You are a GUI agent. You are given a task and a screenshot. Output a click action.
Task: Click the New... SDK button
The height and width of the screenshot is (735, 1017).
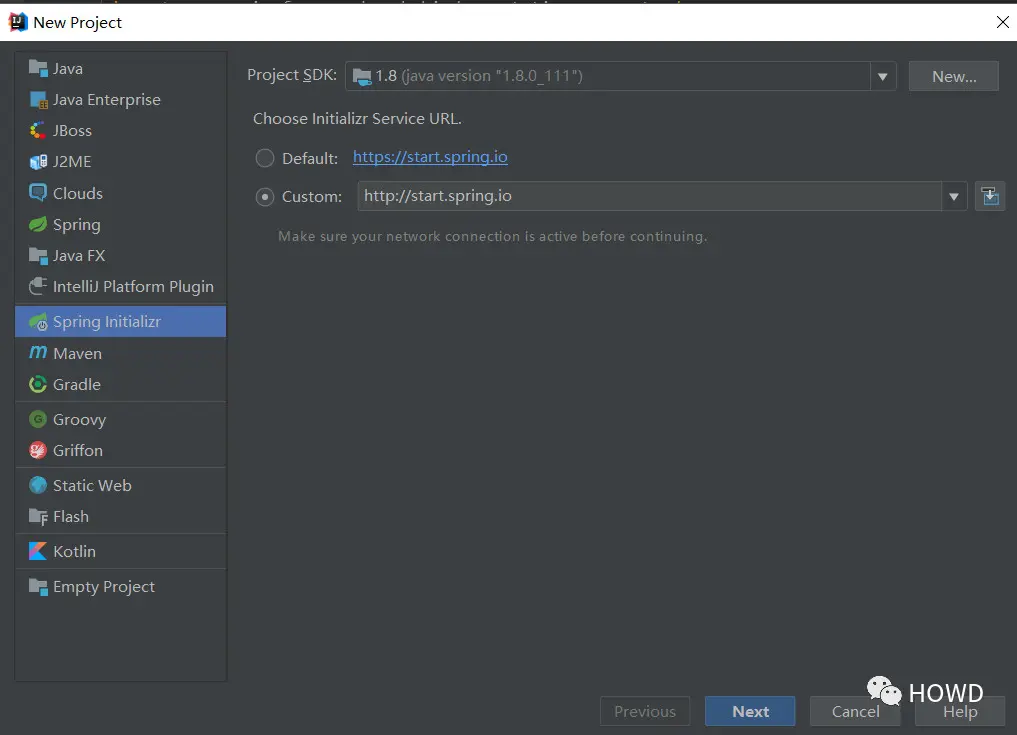point(953,77)
